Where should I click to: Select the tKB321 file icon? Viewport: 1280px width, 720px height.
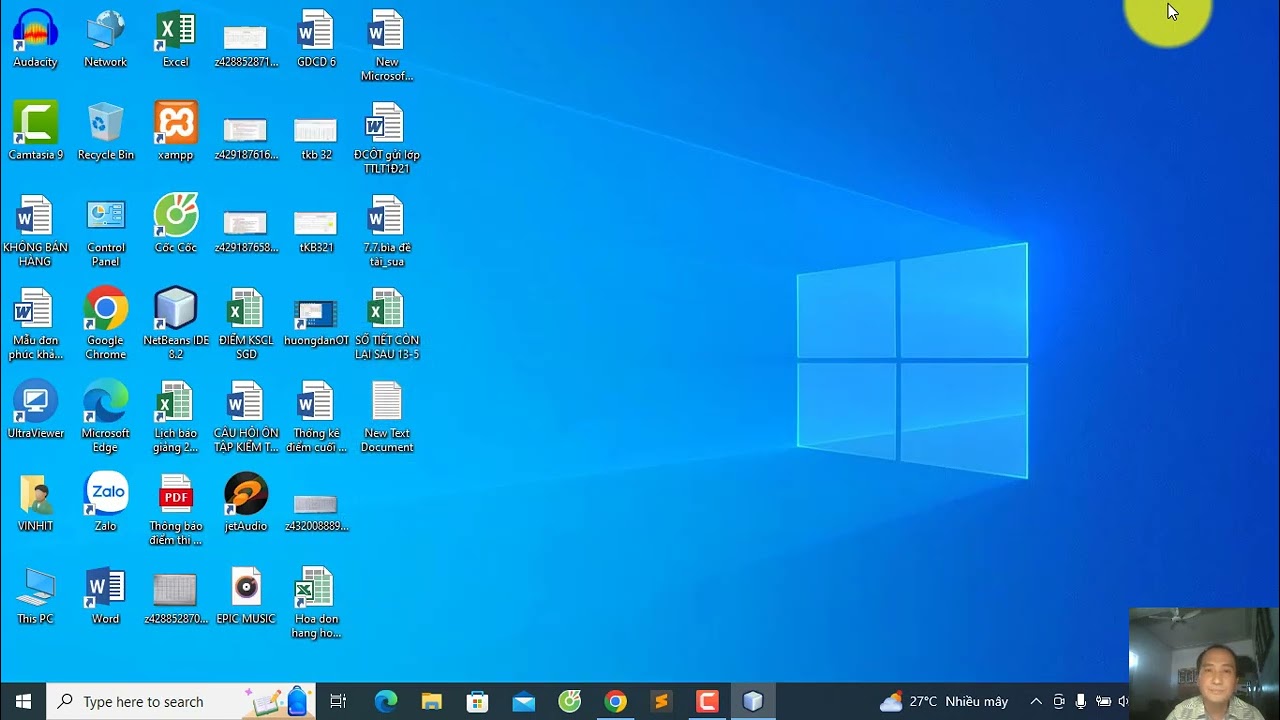point(316,232)
